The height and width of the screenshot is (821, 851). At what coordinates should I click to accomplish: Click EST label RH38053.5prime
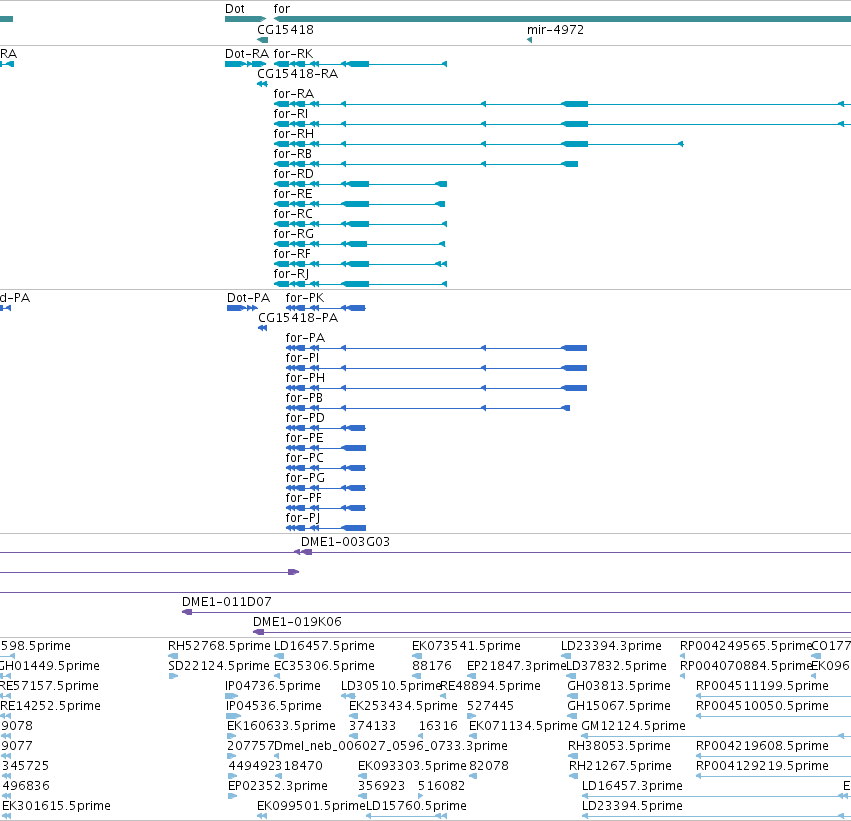(619, 746)
